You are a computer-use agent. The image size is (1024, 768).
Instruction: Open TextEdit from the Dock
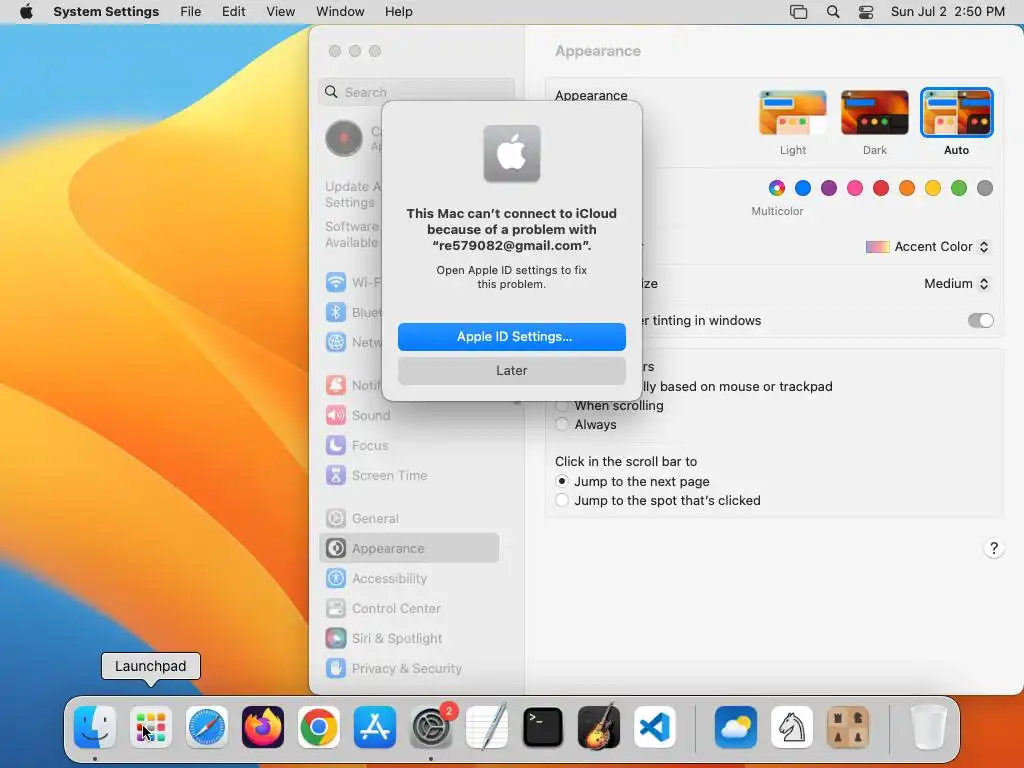tap(487, 727)
